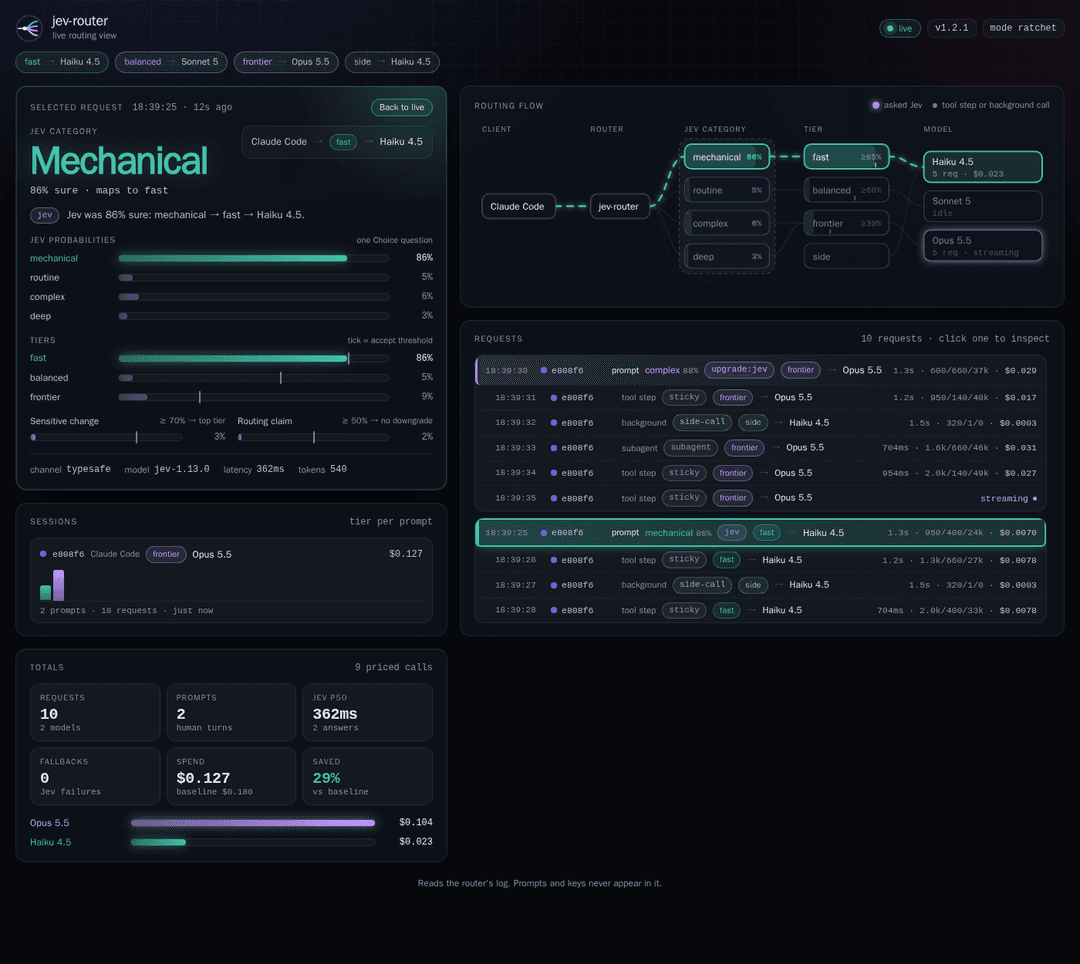Select the side tier node
1080x964 pixels.
coord(847,256)
